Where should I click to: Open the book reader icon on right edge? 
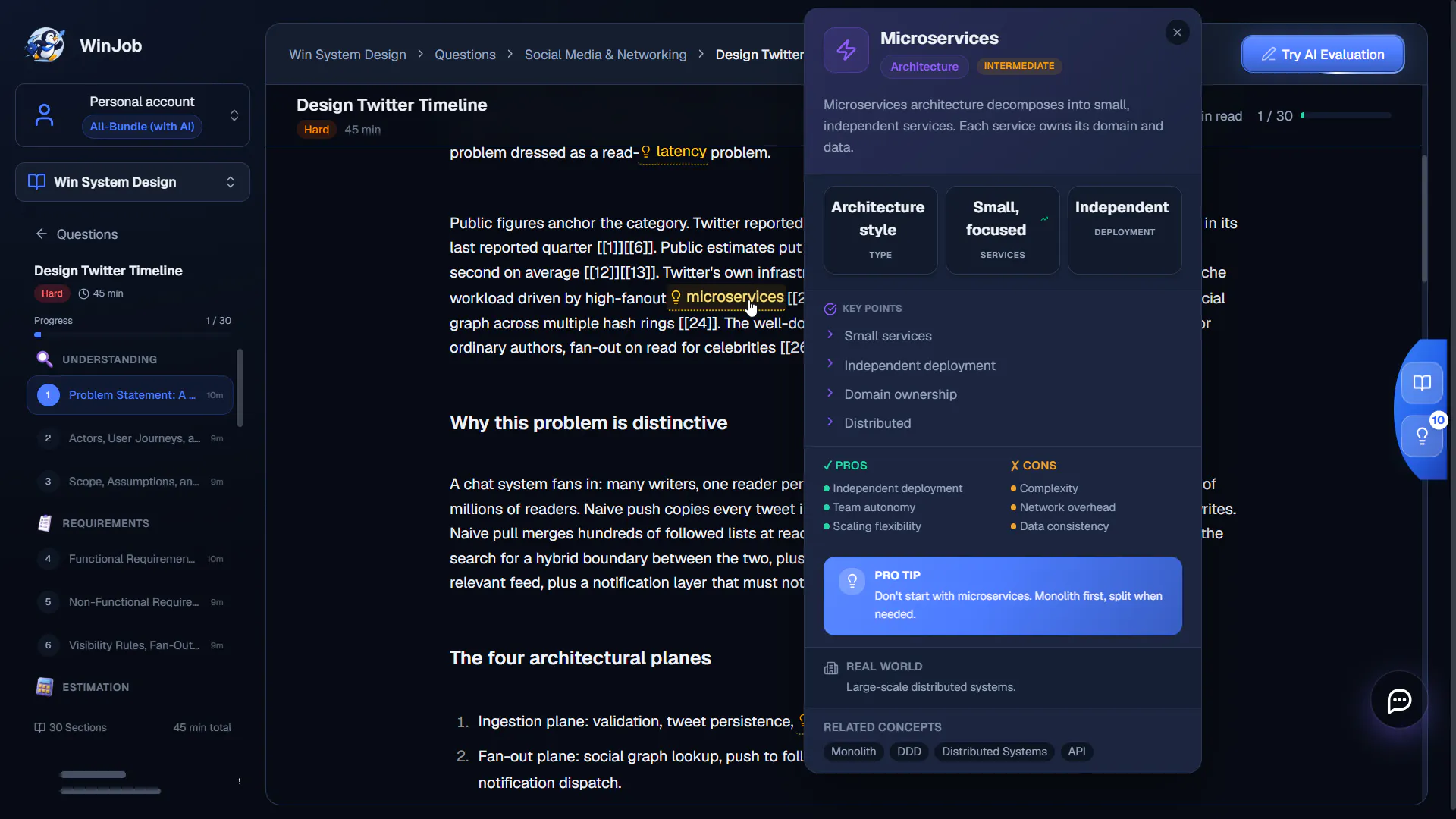1422,382
